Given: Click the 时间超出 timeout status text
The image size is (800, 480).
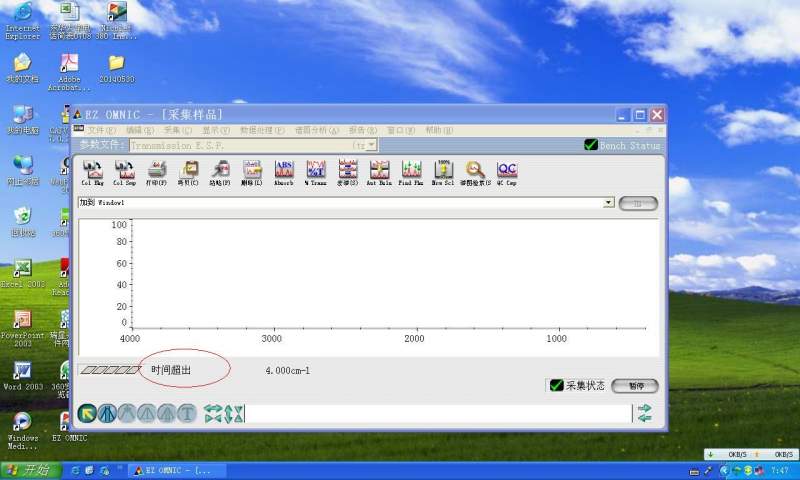Looking at the screenshot, I should click(171, 370).
